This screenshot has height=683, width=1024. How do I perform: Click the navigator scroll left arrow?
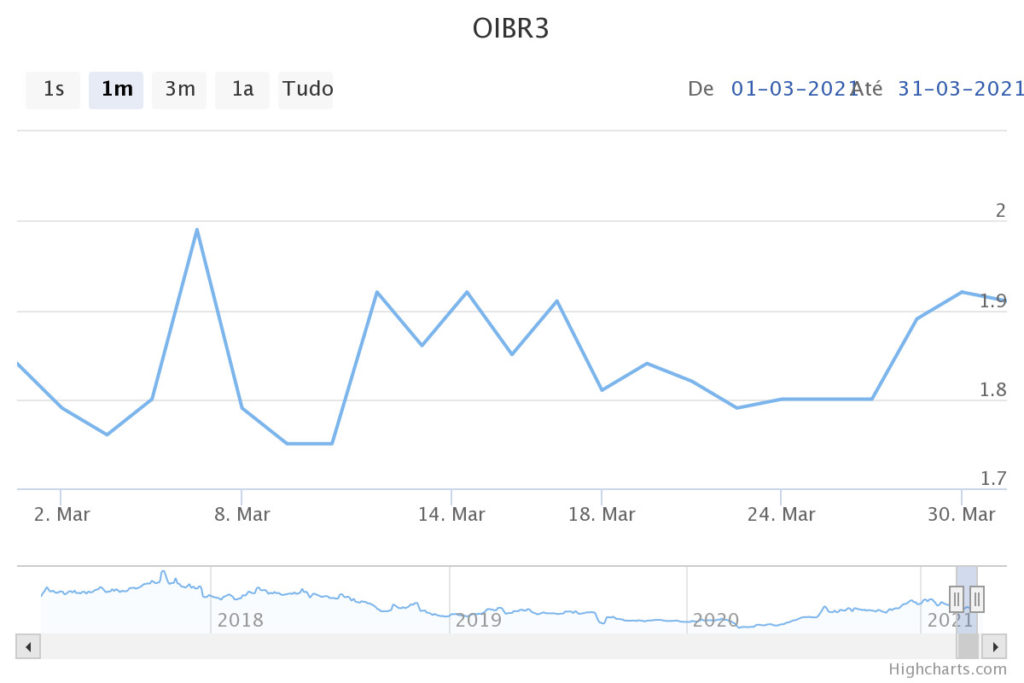[x=28, y=646]
